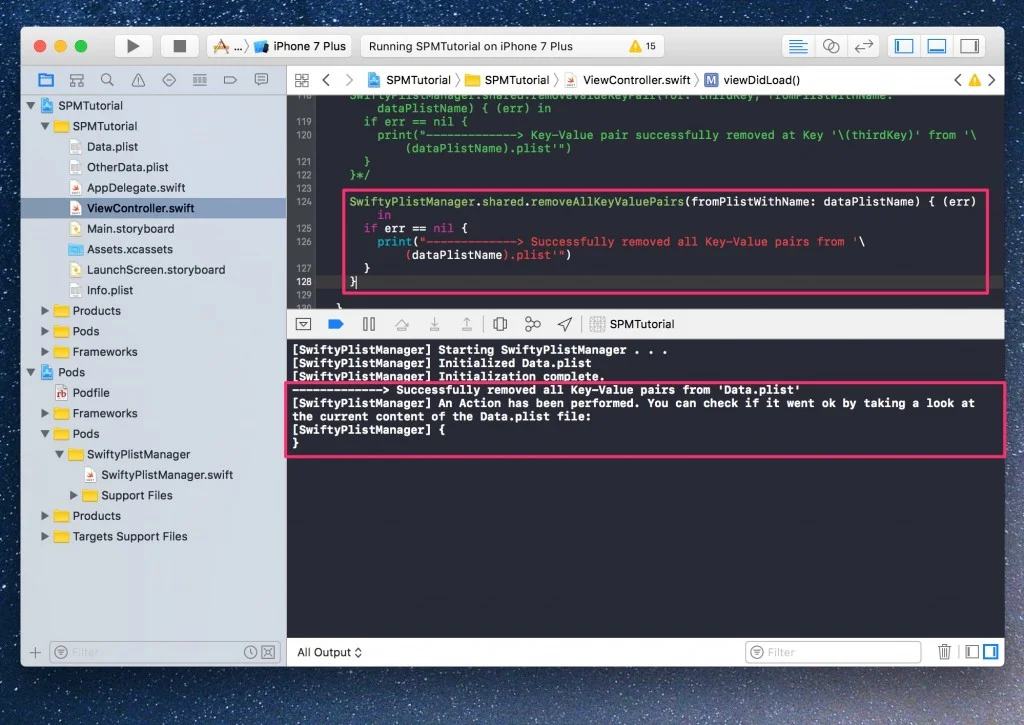
Task: Select the iPhone 7 Plus destination
Action: [302, 46]
